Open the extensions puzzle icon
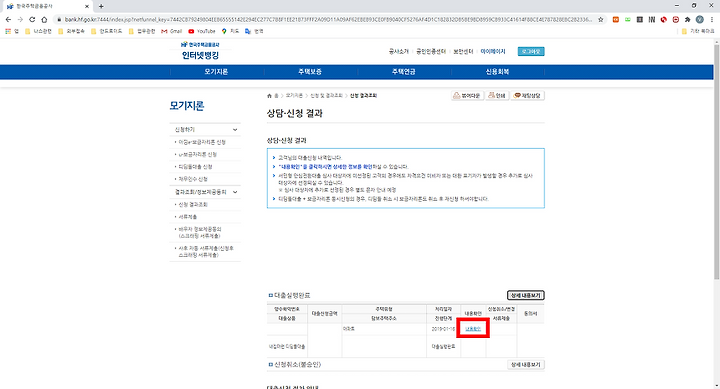This screenshot has height=389, width=720. pyautogui.click(x=687, y=19)
